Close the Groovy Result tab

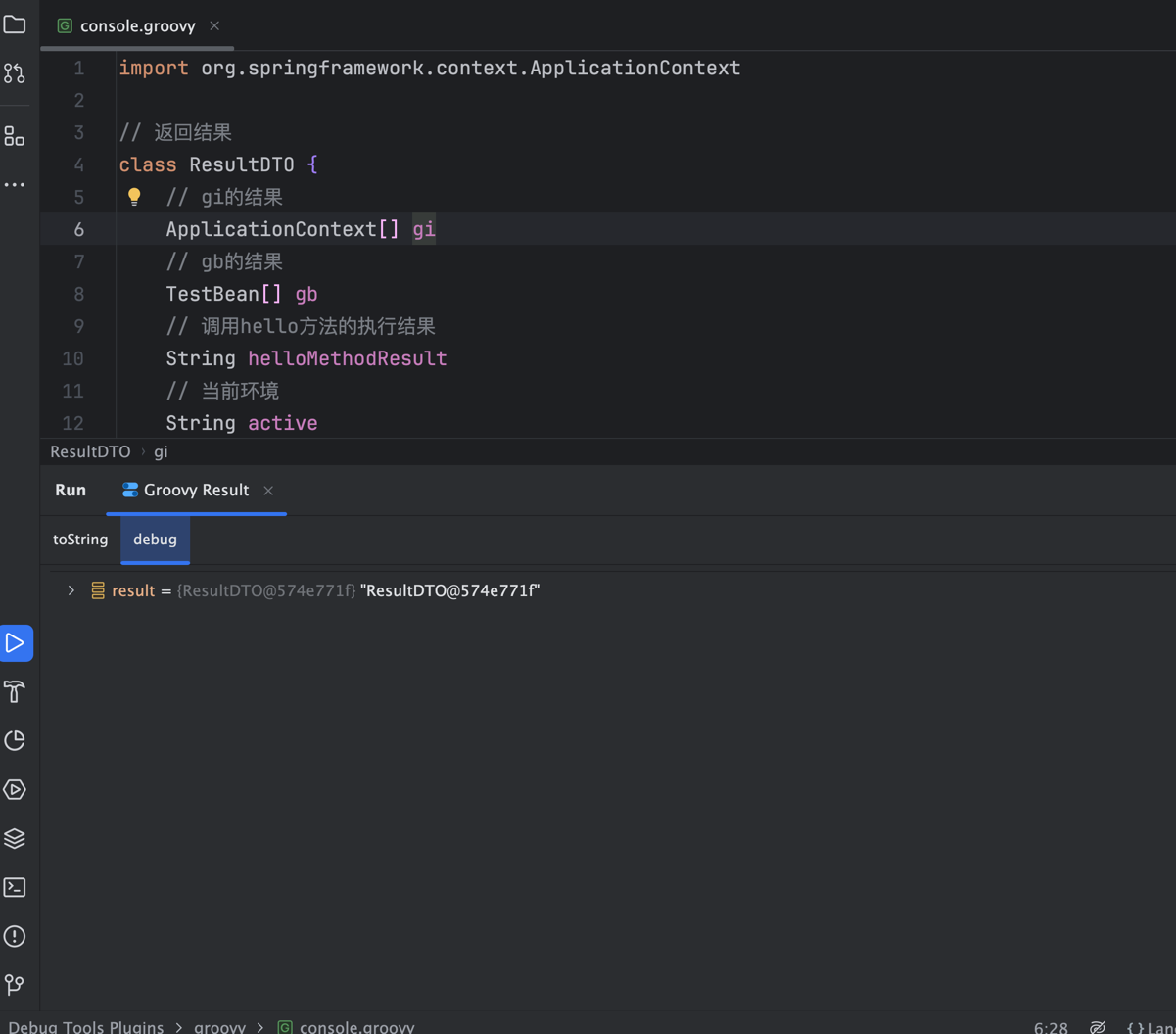click(x=268, y=491)
